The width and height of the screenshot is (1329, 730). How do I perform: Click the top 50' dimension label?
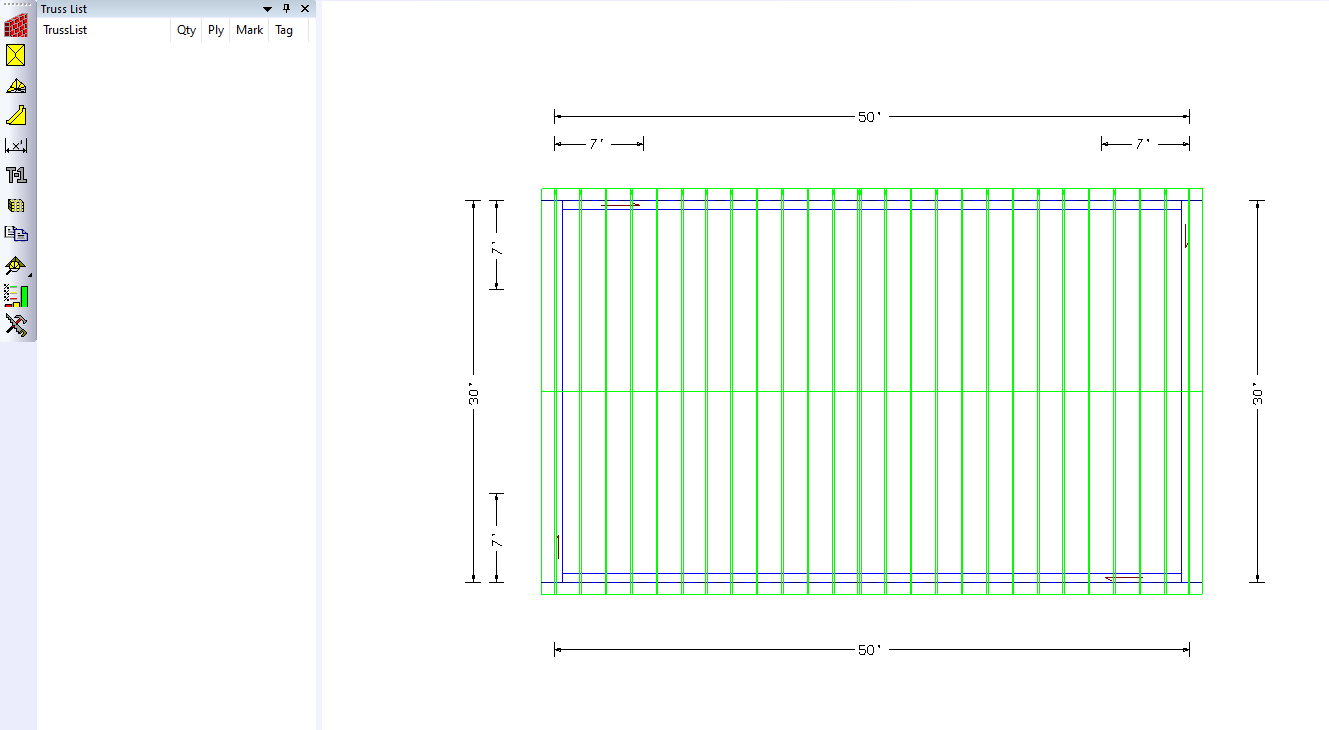[870, 117]
